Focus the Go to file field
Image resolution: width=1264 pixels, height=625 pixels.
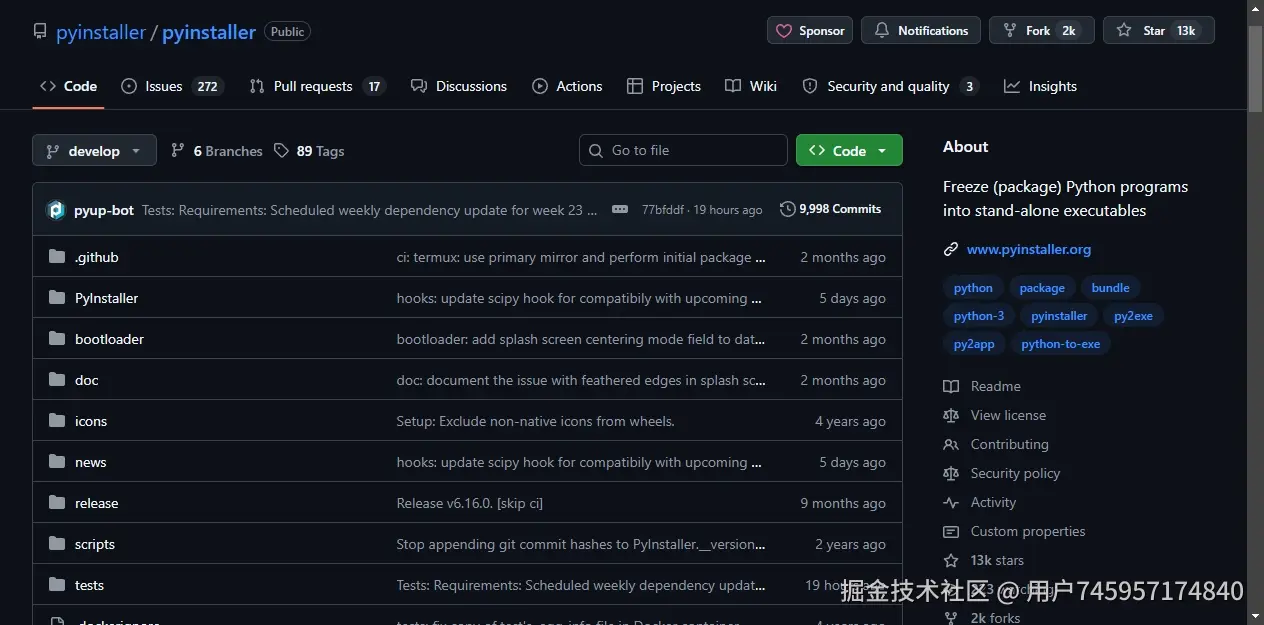683,151
